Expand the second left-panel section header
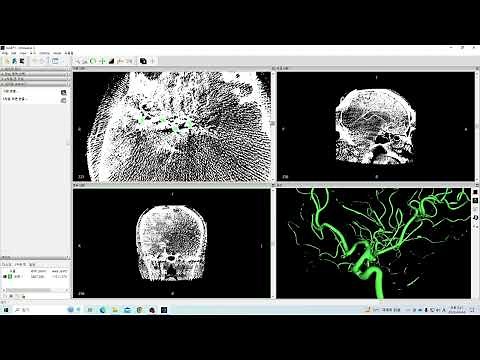The image size is (480, 360). pos(35,74)
